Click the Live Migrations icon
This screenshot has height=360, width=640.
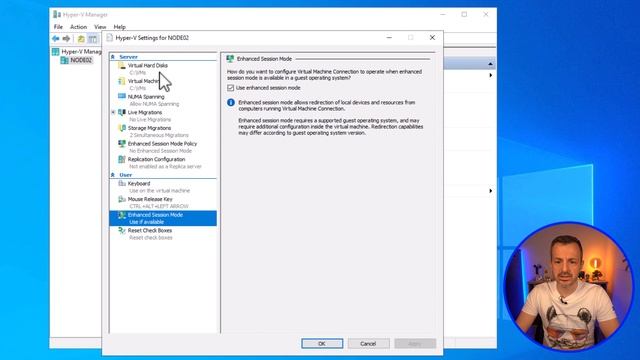pos(122,112)
